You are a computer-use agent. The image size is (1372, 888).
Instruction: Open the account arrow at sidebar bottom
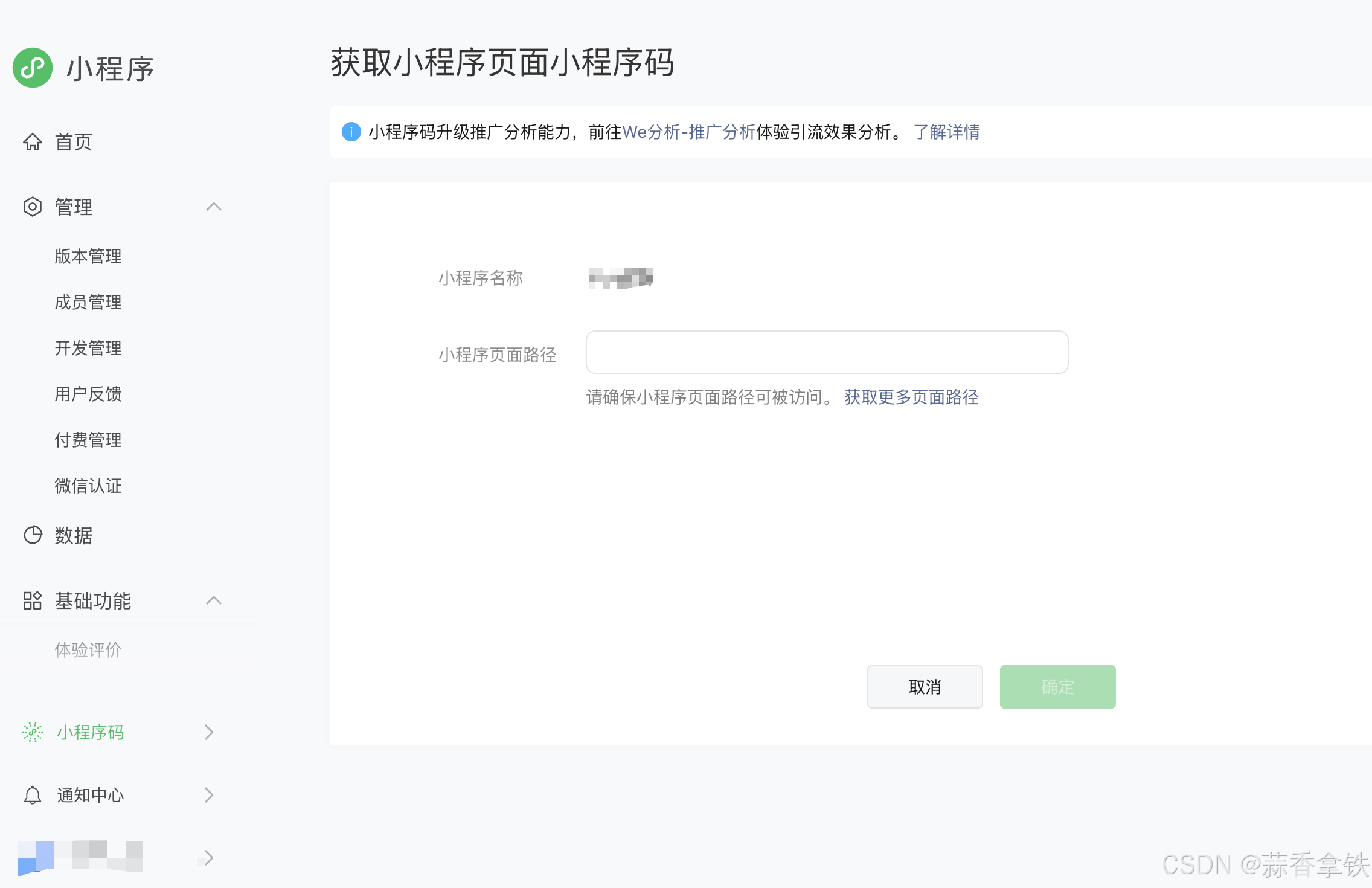[209, 858]
